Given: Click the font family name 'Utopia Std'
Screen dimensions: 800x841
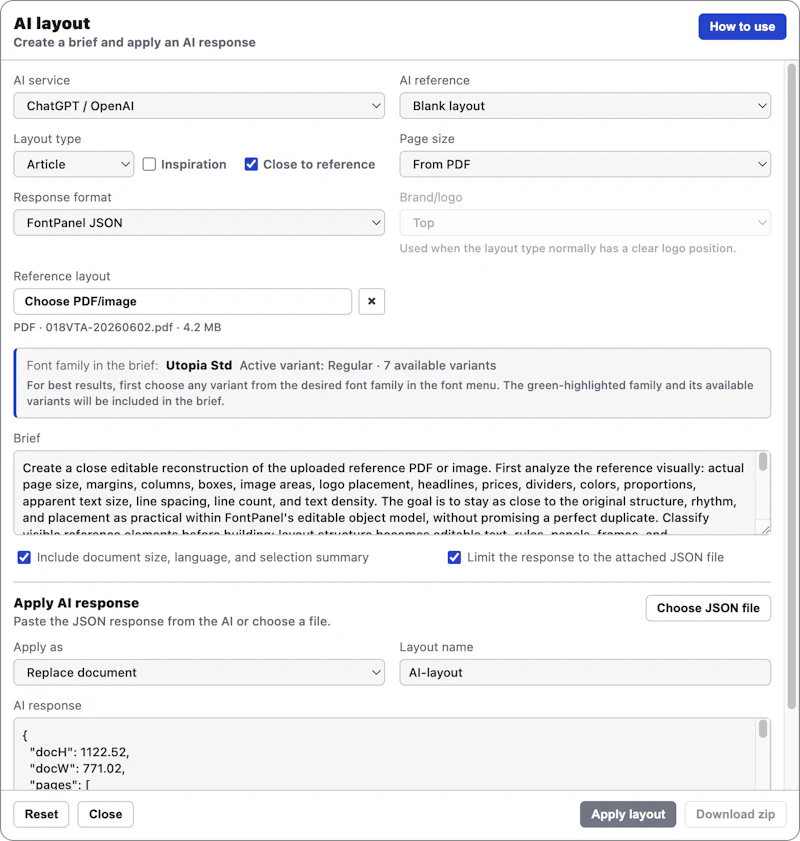Looking at the screenshot, I should (x=199, y=365).
